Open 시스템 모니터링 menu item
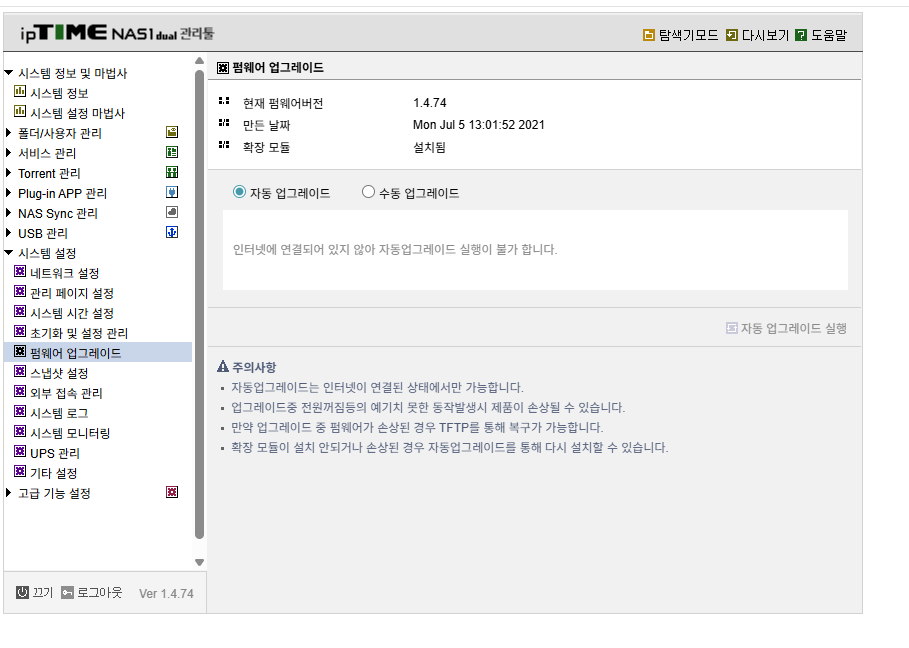Viewport: 909px width, 648px height. coord(70,433)
